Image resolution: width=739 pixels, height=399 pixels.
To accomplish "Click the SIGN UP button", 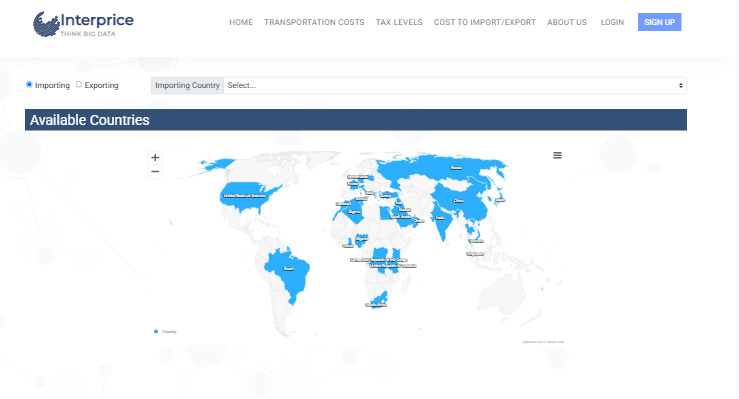I will [659, 22].
